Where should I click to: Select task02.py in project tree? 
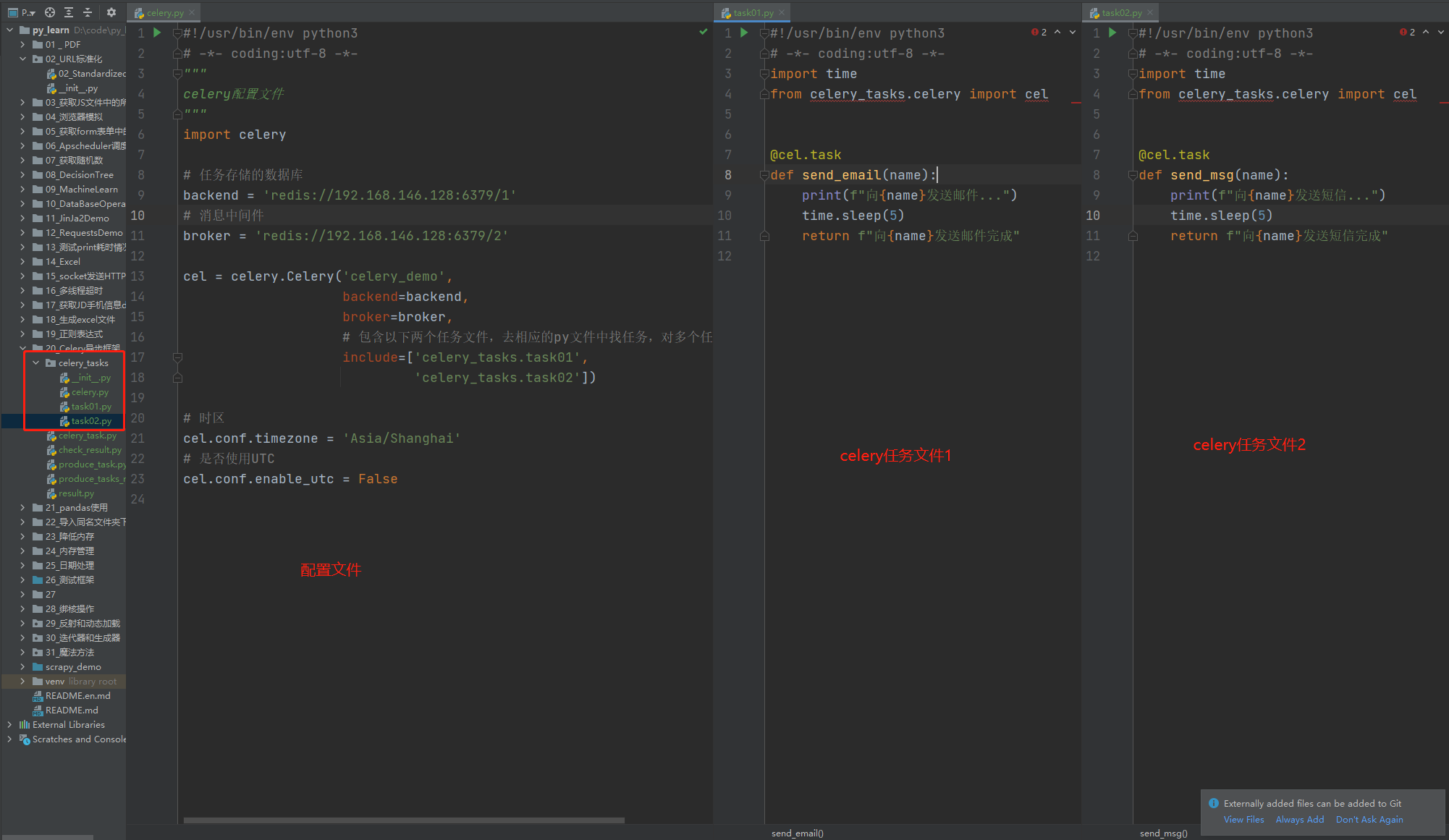coord(91,420)
